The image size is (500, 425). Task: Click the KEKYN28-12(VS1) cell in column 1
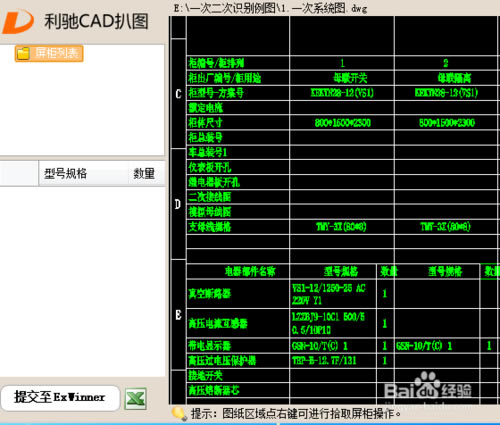[342, 93]
